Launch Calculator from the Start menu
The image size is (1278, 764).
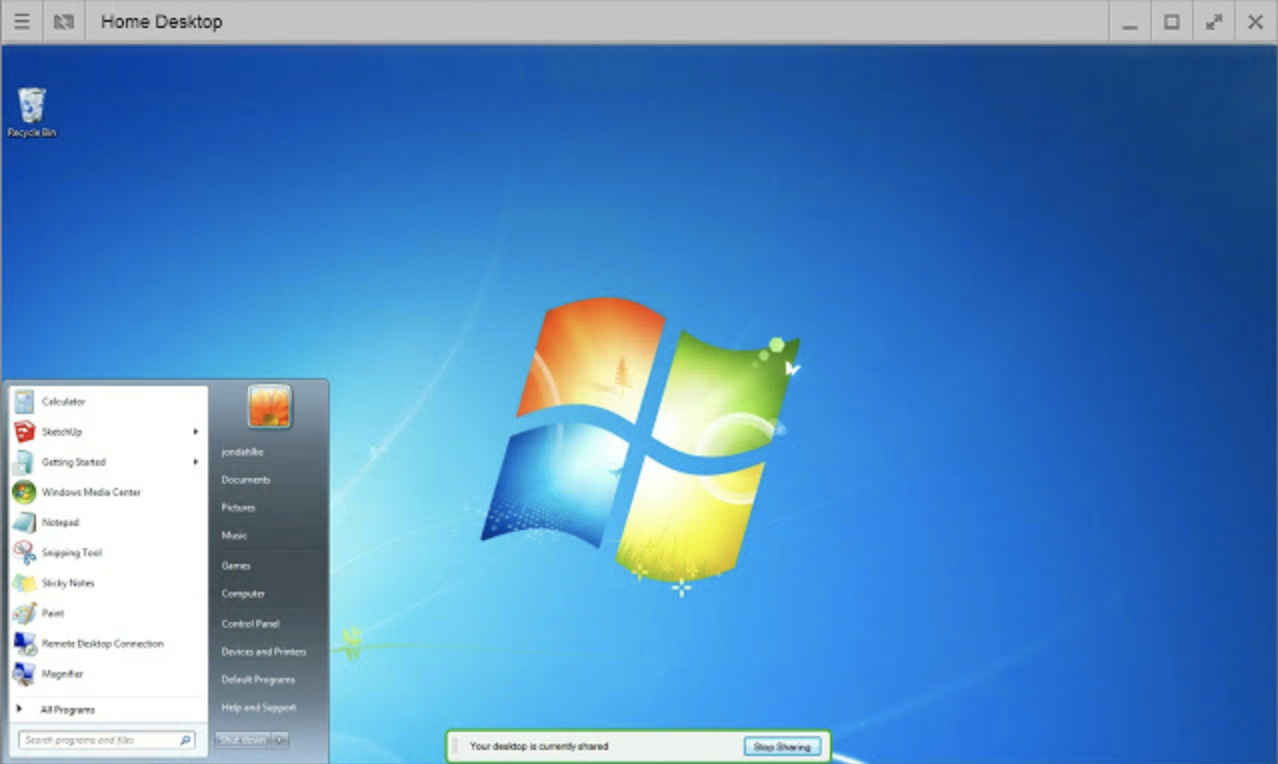pyautogui.click(x=108, y=402)
